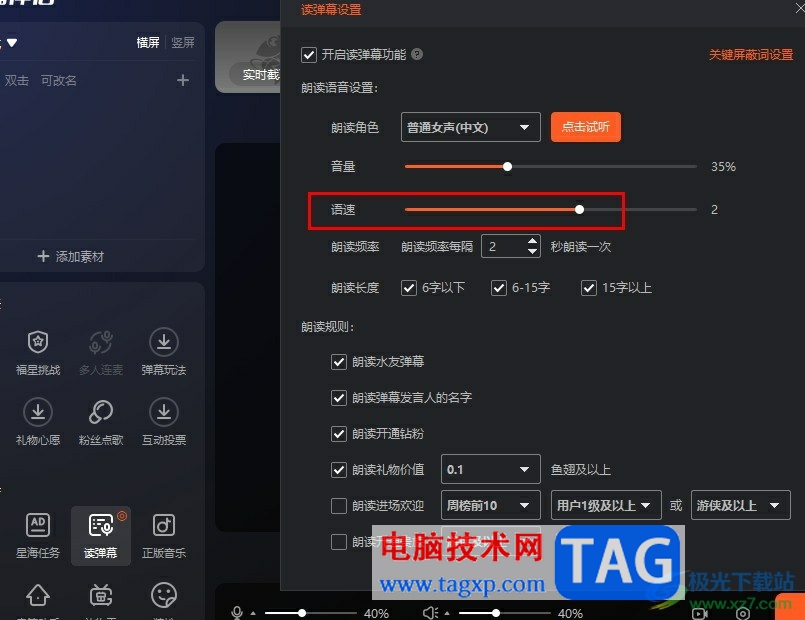
Task: Click the camera record icon at bottom right
Action: pos(699,613)
